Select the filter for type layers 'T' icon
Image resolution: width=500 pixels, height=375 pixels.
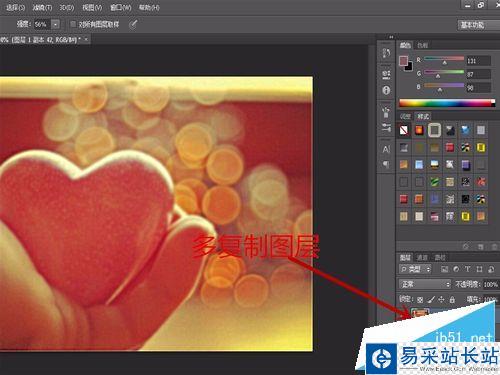tap(467, 269)
